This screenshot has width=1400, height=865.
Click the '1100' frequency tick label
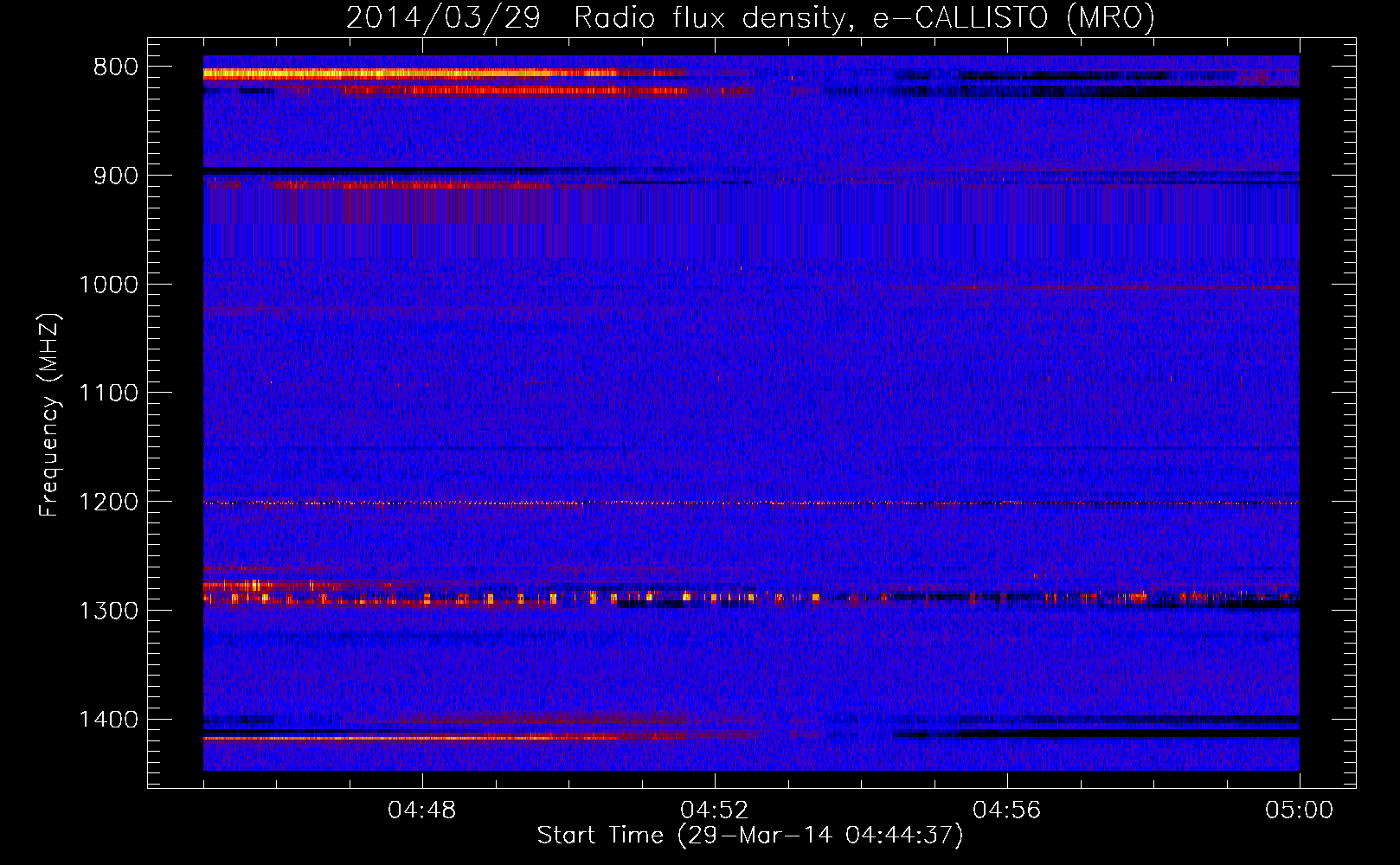[108, 394]
